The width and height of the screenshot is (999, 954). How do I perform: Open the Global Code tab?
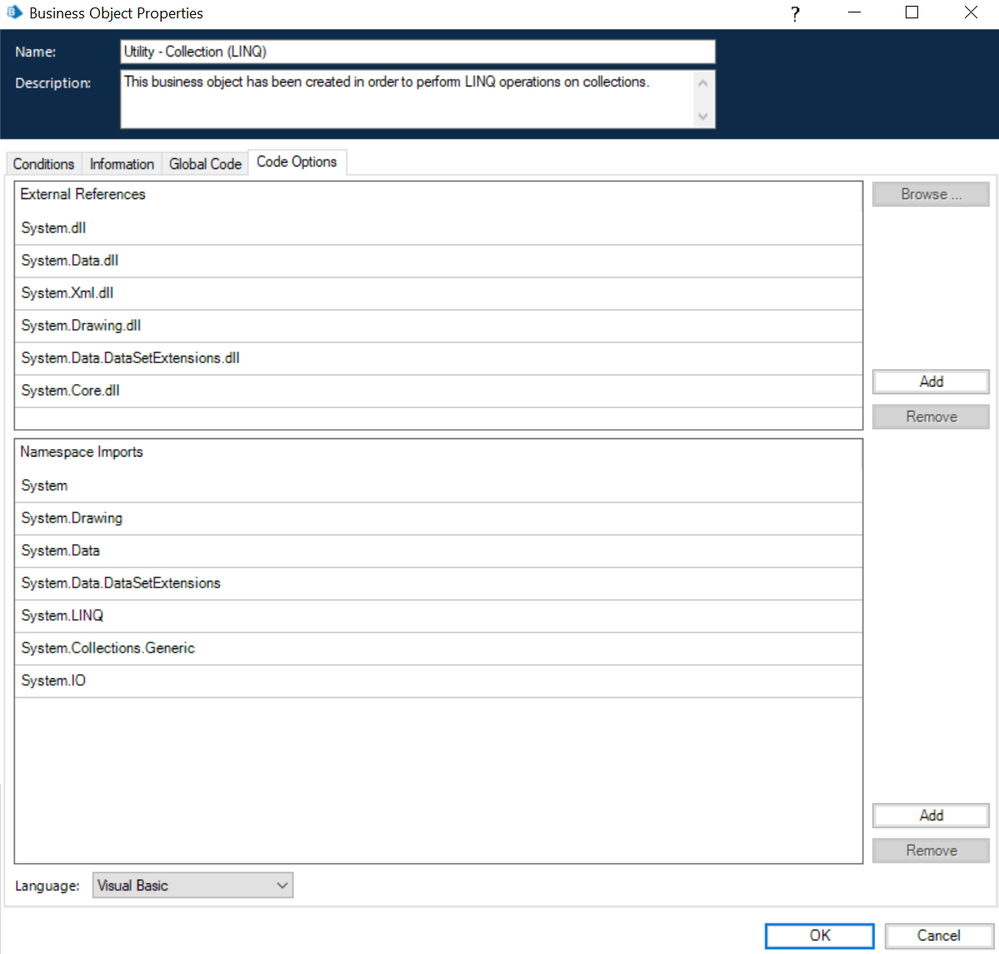point(205,164)
